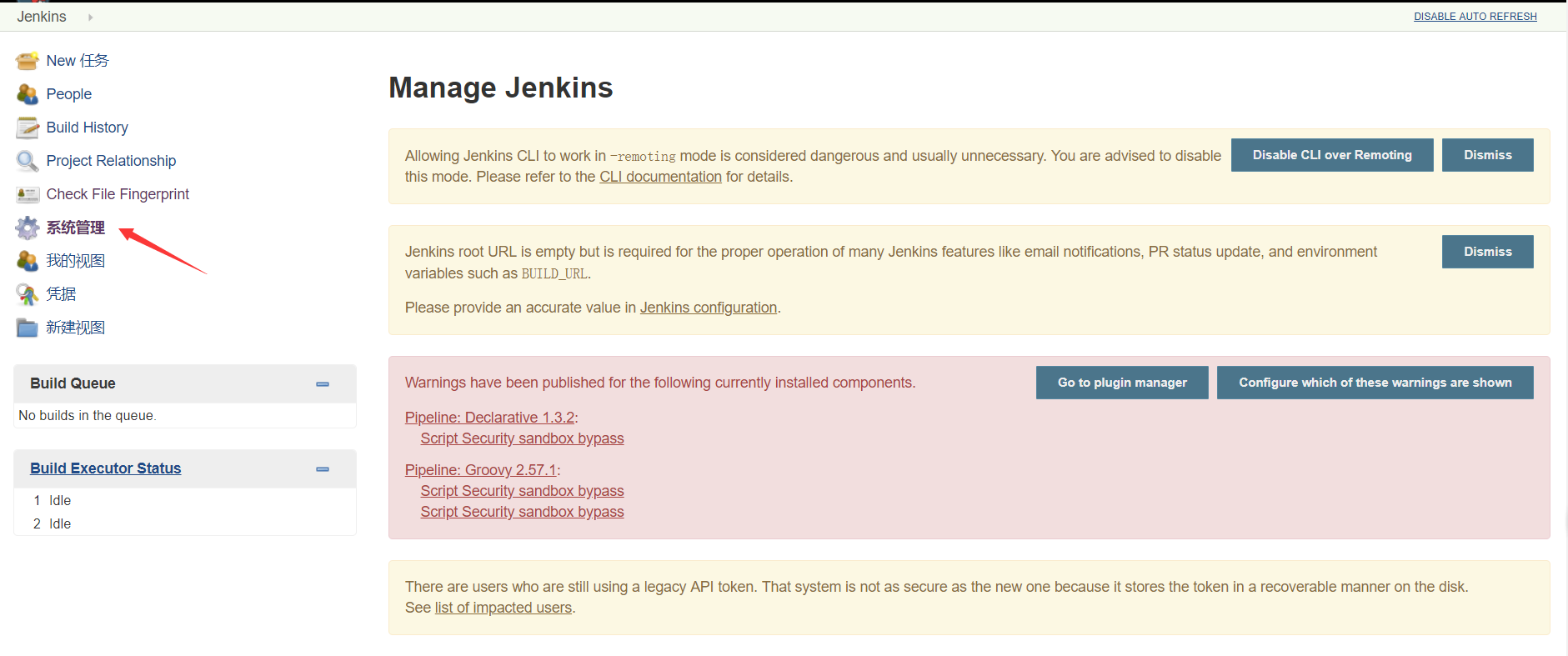Open the CLI documentation link

pos(661,177)
